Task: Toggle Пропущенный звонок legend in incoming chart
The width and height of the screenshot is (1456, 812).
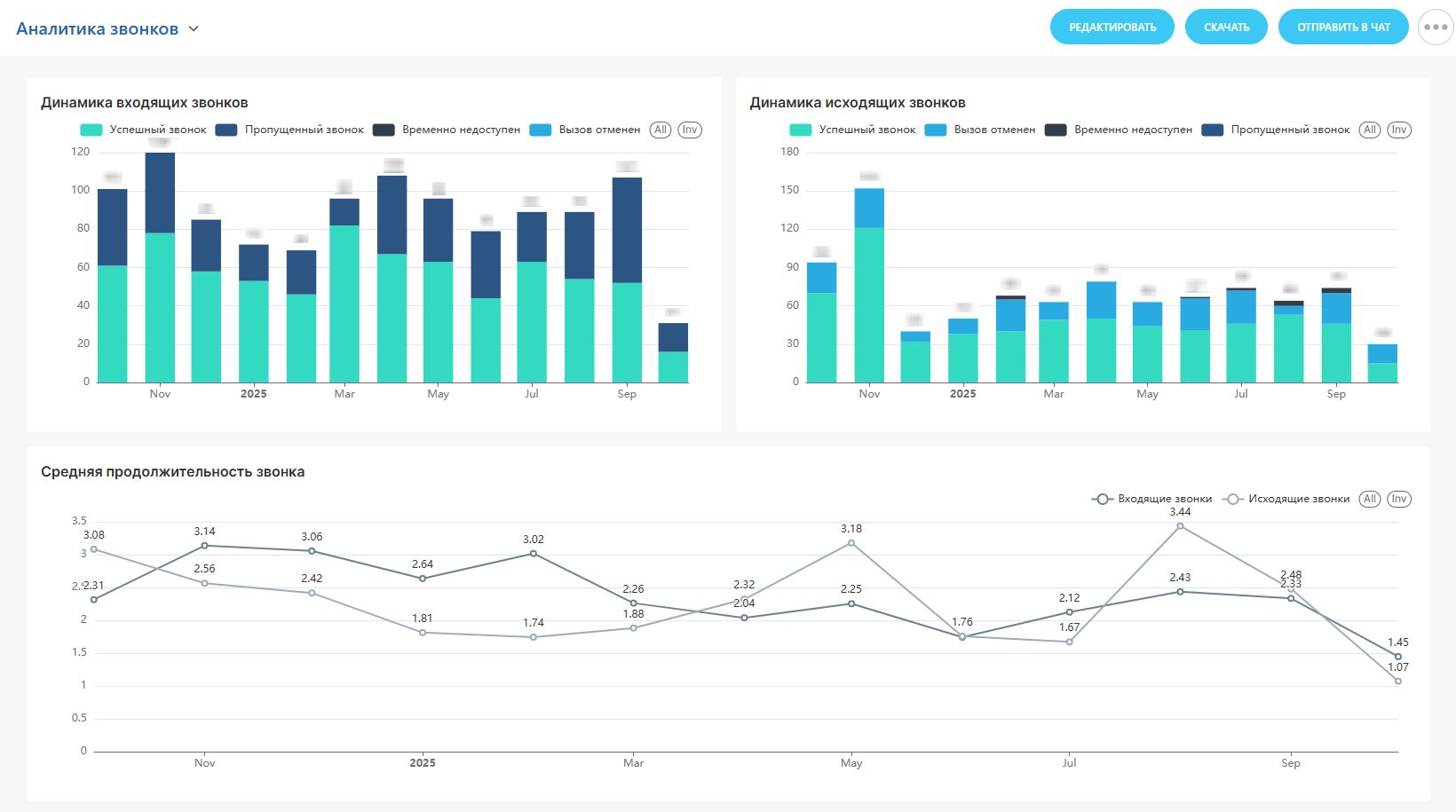Action: [x=290, y=130]
